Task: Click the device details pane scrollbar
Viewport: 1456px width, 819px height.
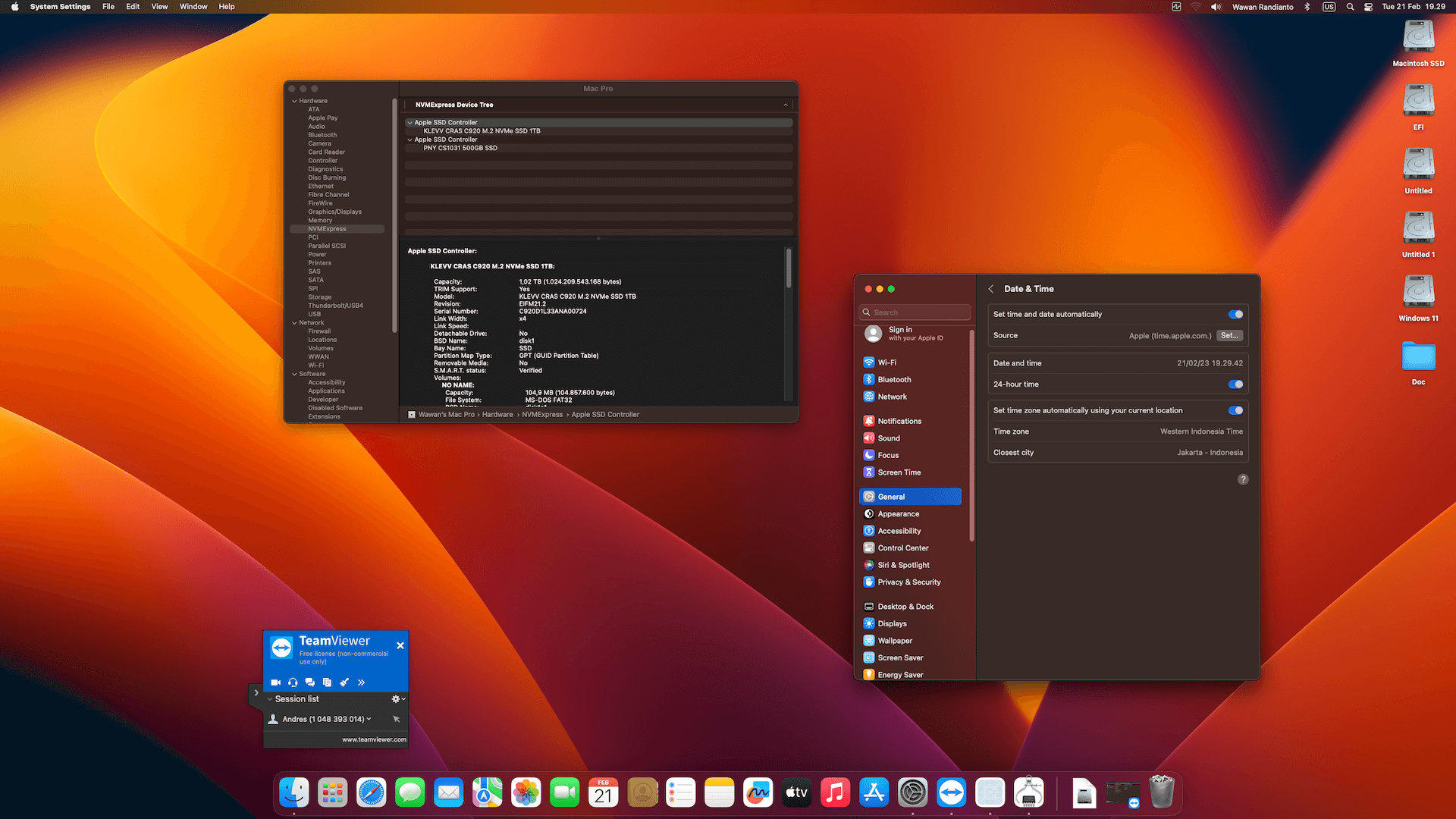Action: coord(789,268)
